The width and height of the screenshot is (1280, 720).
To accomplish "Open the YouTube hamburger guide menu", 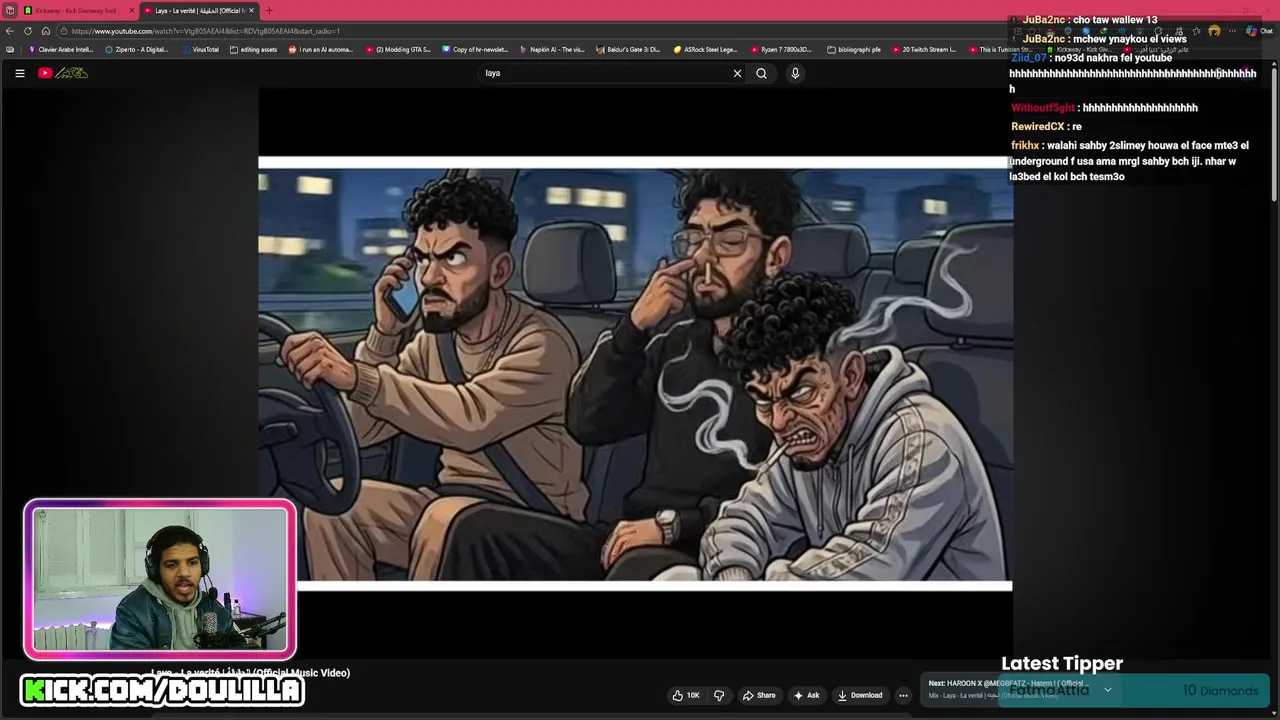I will click(x=19, y=73).
